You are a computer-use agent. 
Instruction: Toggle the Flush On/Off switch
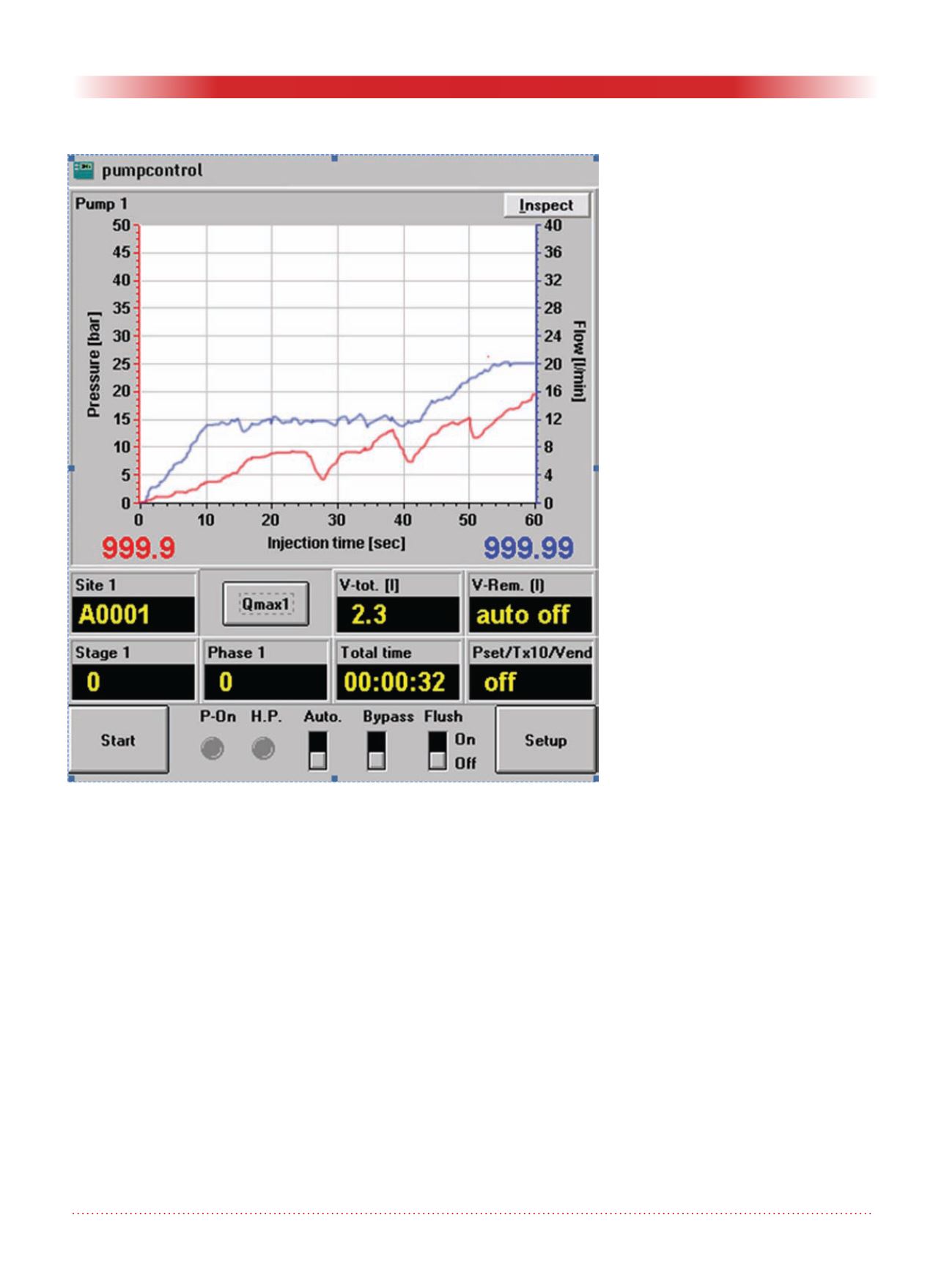coord(438,750)
